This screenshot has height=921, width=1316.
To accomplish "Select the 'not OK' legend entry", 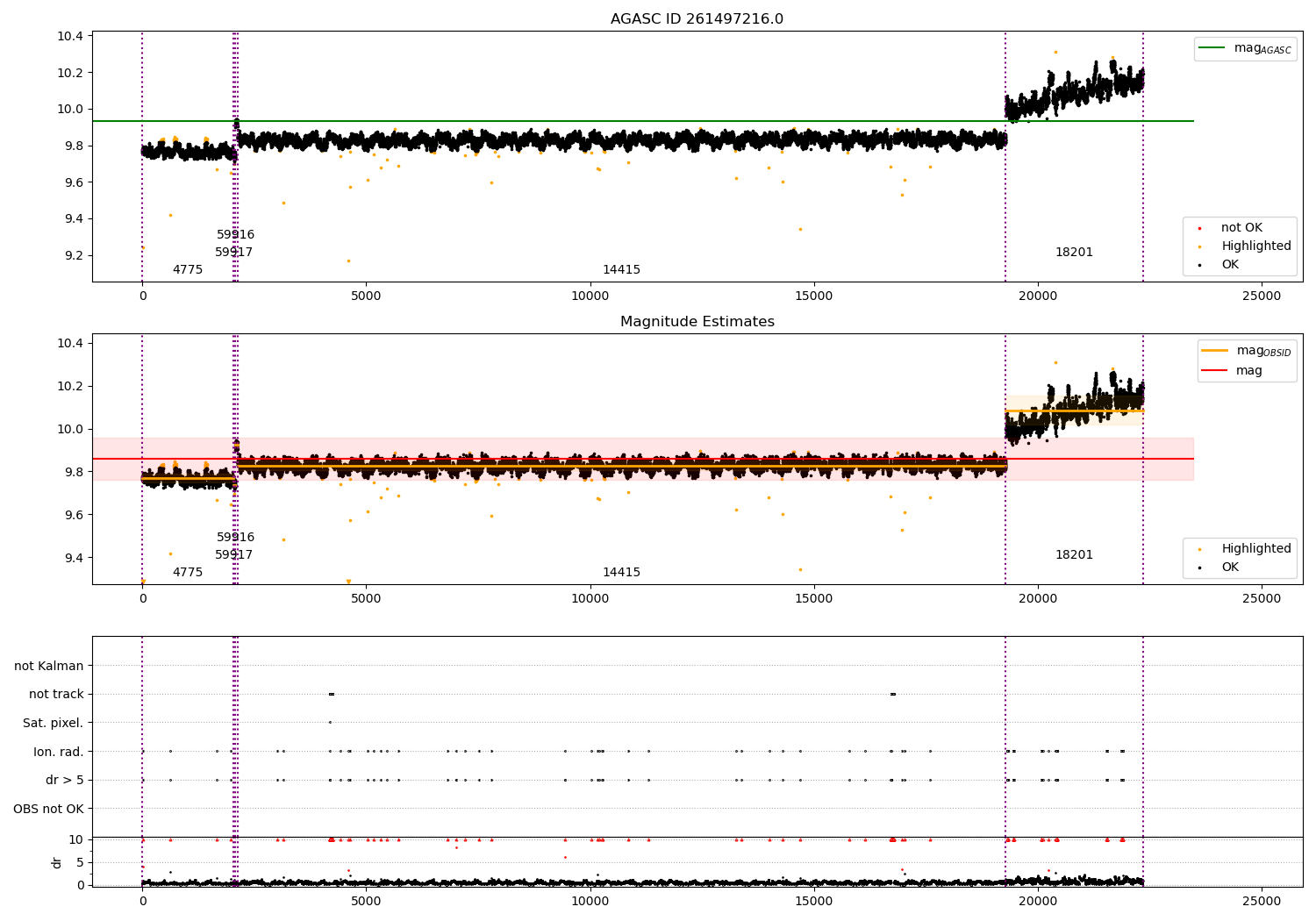I will [x=1241, y=228].
